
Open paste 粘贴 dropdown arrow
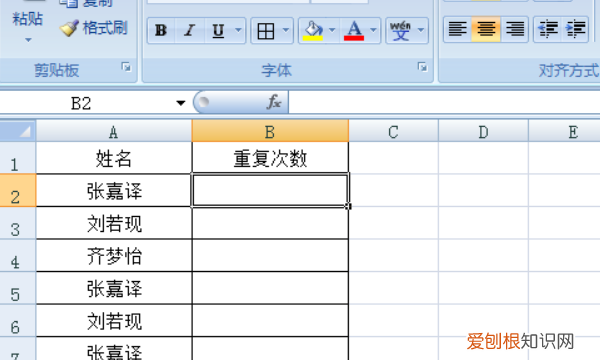28,40
